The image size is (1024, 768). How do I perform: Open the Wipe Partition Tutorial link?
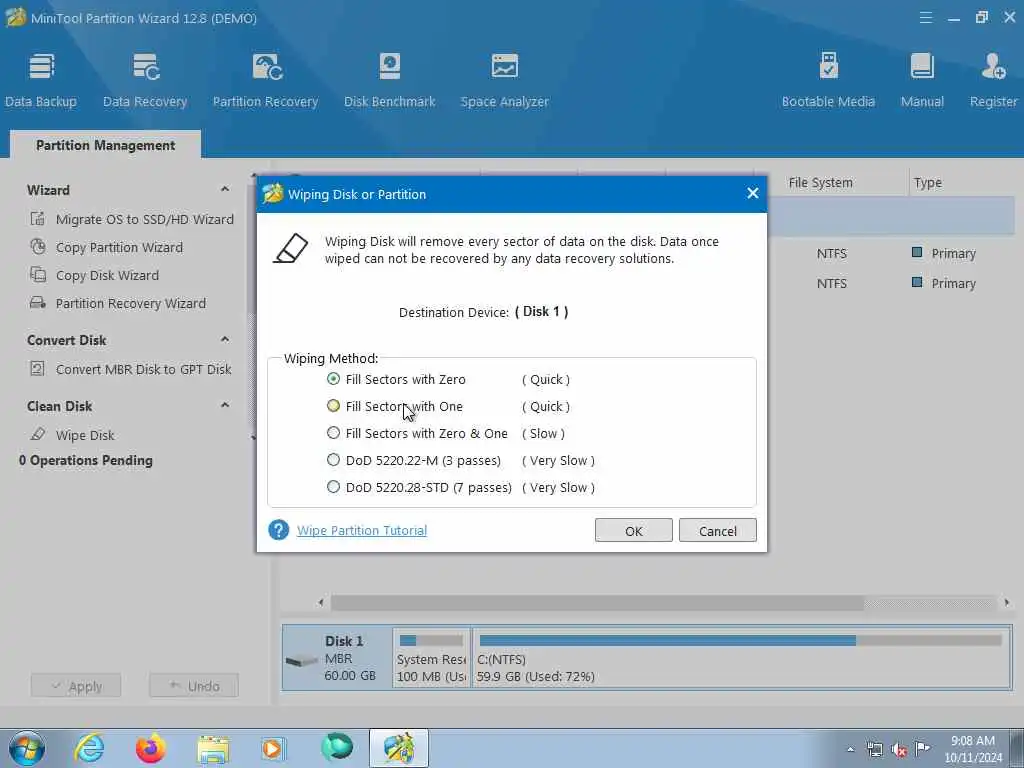coord(362,530)
